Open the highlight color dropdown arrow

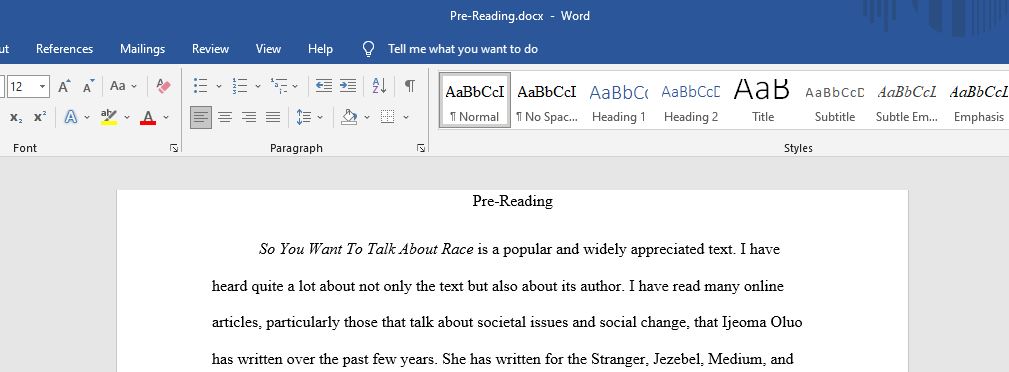pos(127,117)
